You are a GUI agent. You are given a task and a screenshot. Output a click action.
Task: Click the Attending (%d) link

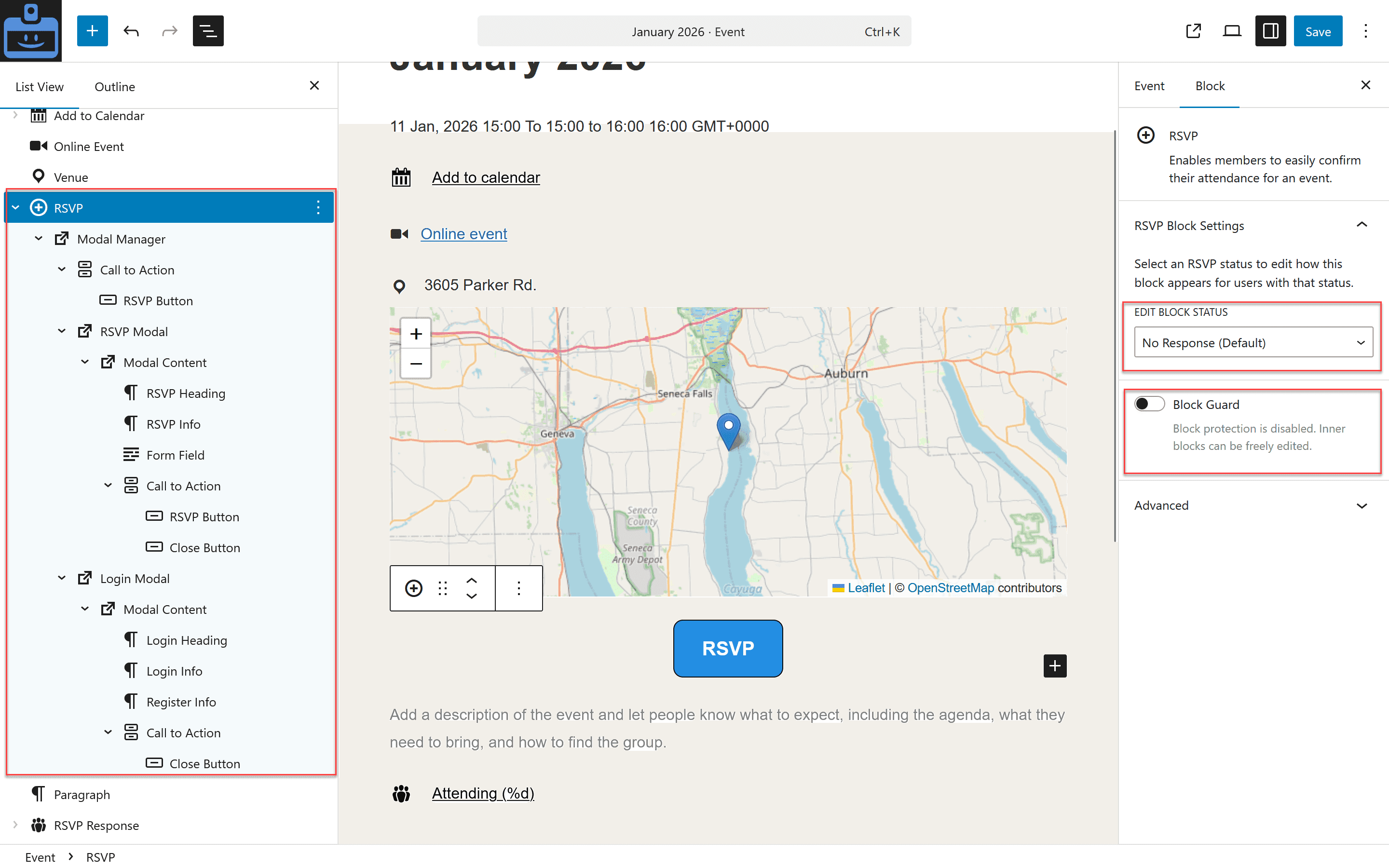tap(483, 793)
